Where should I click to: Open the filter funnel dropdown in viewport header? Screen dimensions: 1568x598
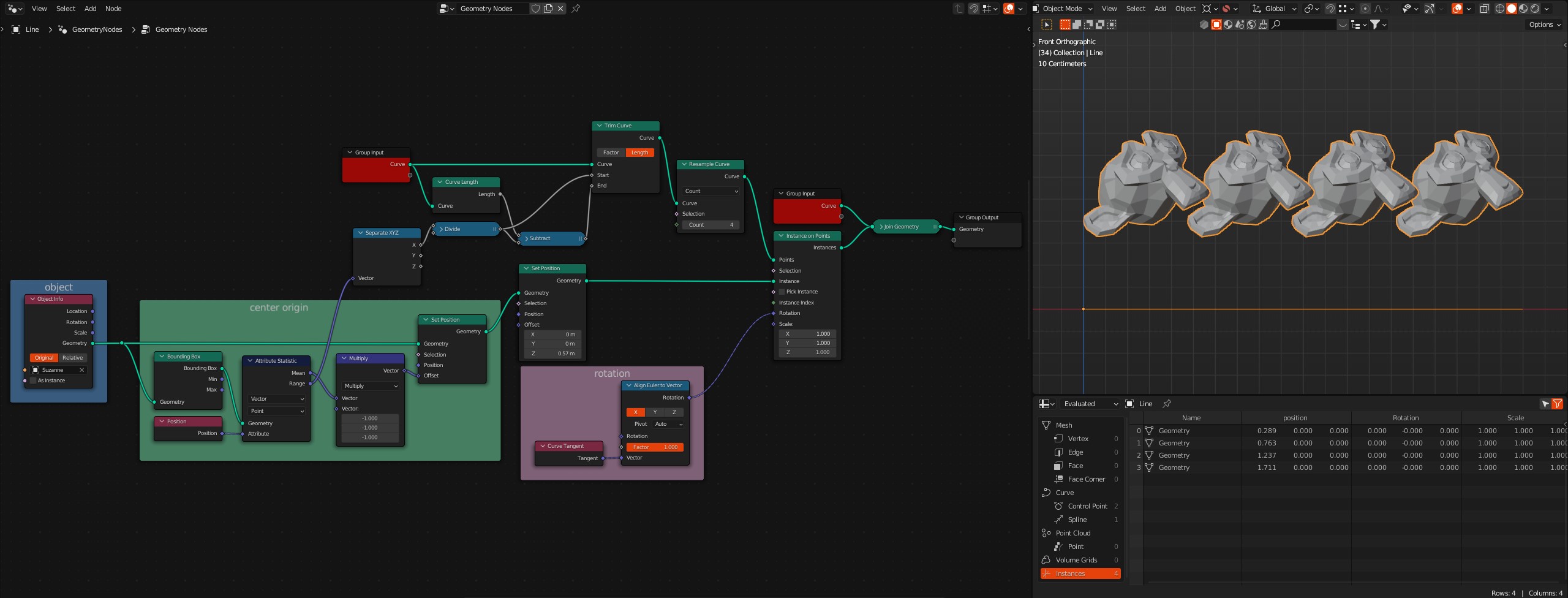[1379, 25]
